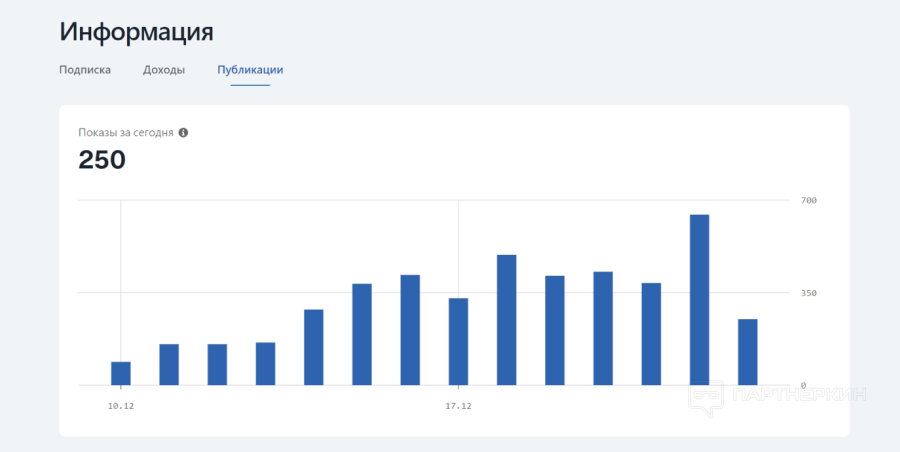
Task: Select the first bar above 10.12
Action: click(x=121, y=373)
